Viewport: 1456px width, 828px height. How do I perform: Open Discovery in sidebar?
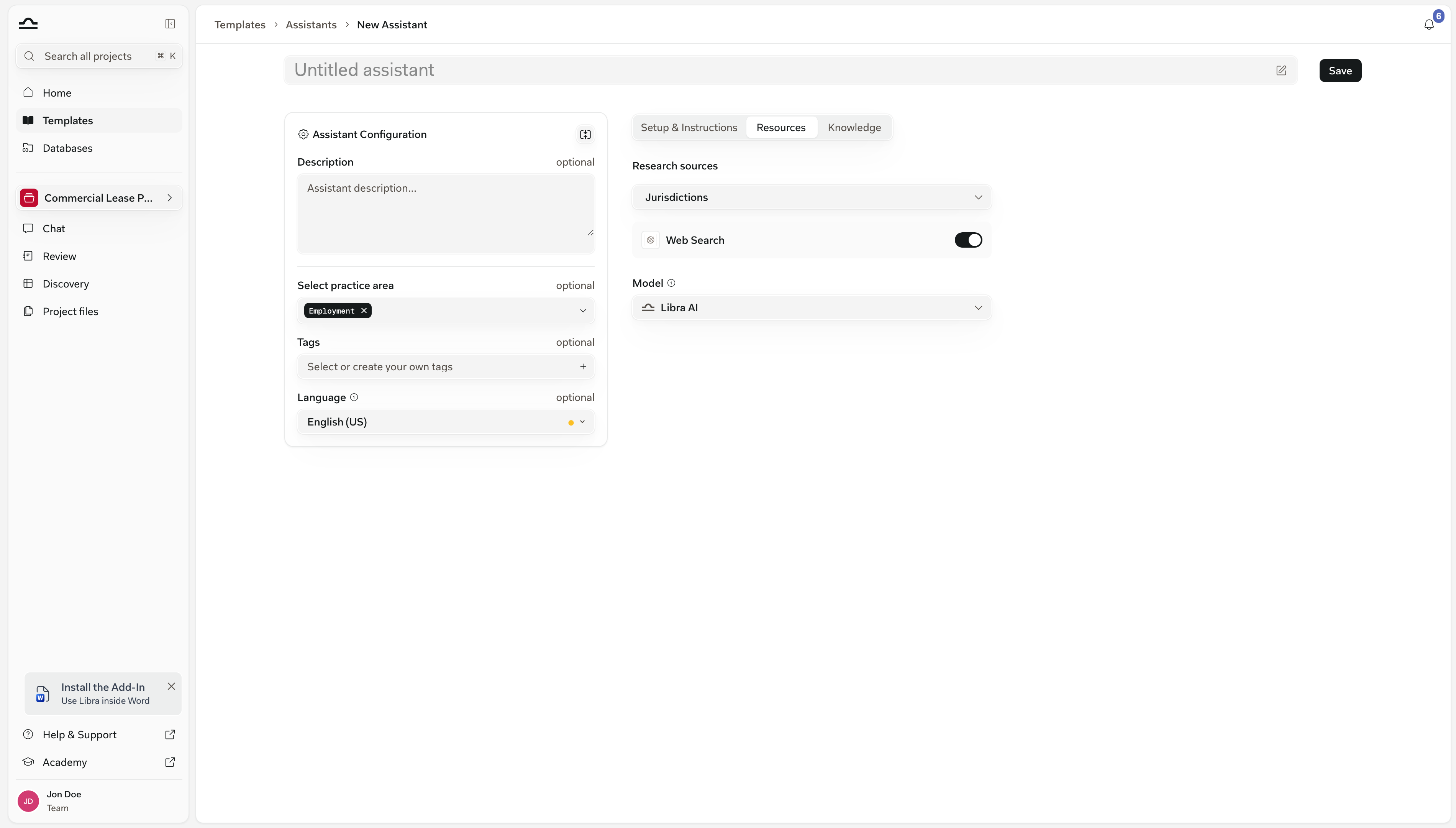(x=99, y=284)
